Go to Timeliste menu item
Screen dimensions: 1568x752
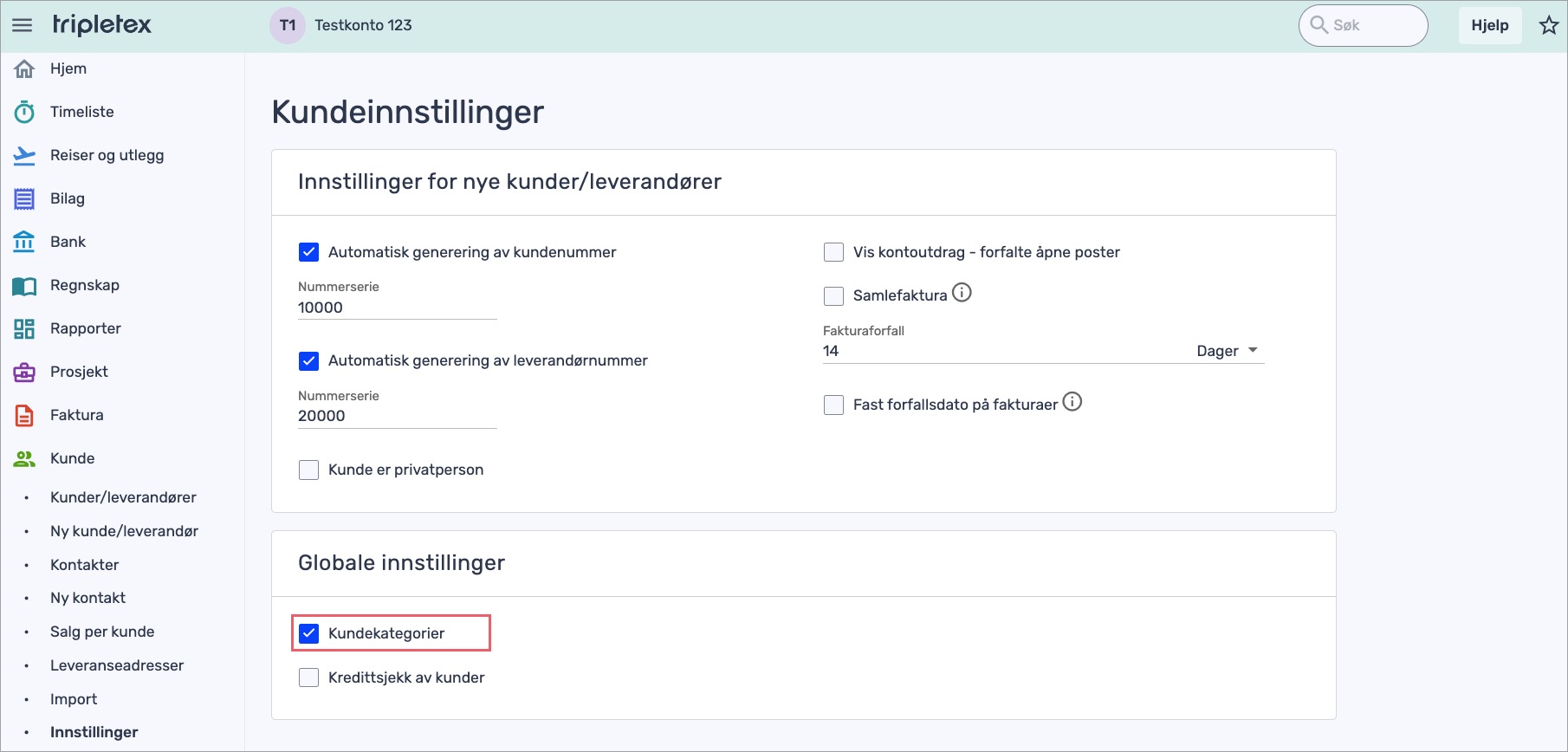tap(82, 112)
